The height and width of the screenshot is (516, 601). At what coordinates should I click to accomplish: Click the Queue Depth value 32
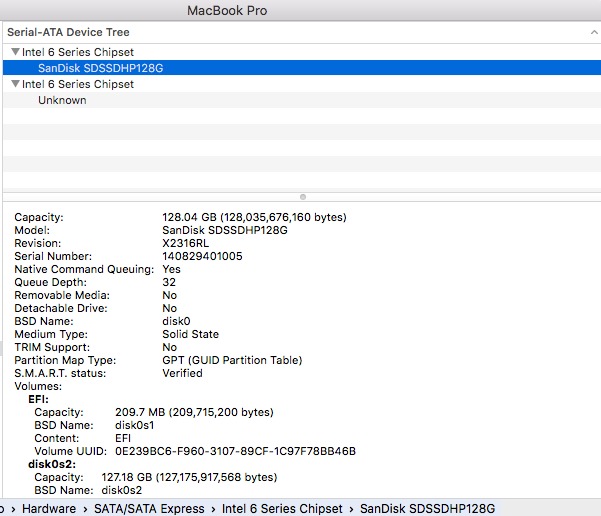[169, 282]
